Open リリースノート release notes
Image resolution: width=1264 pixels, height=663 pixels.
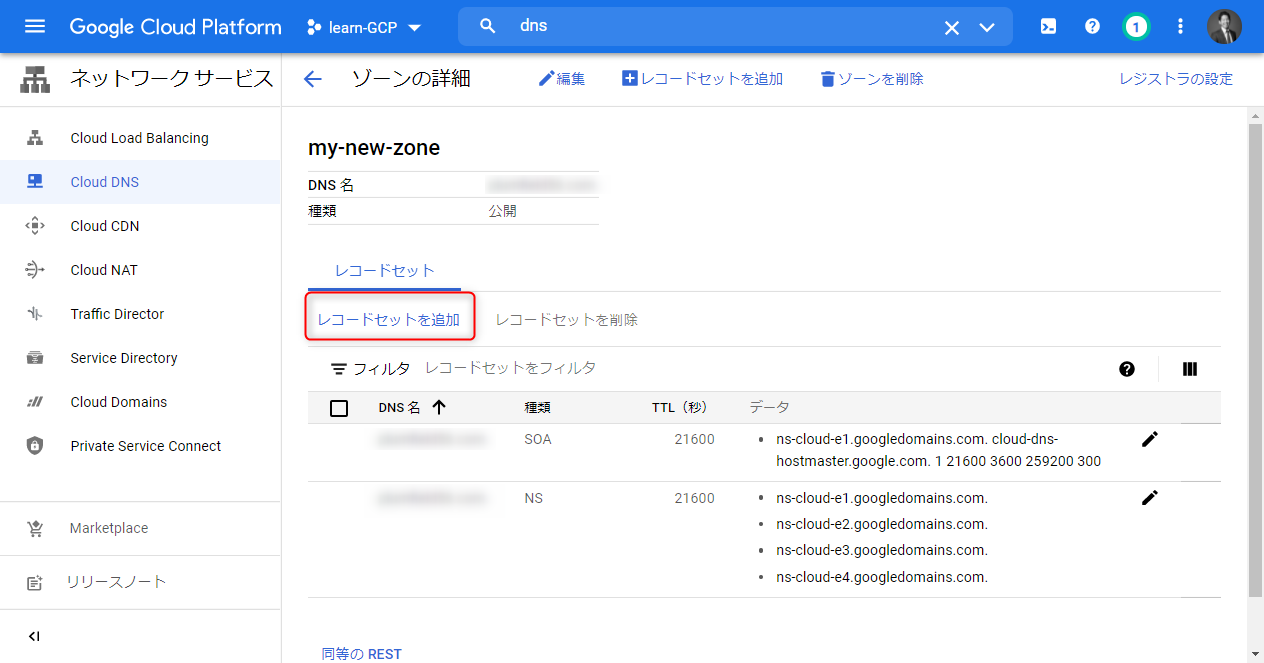tap(140, 582)
